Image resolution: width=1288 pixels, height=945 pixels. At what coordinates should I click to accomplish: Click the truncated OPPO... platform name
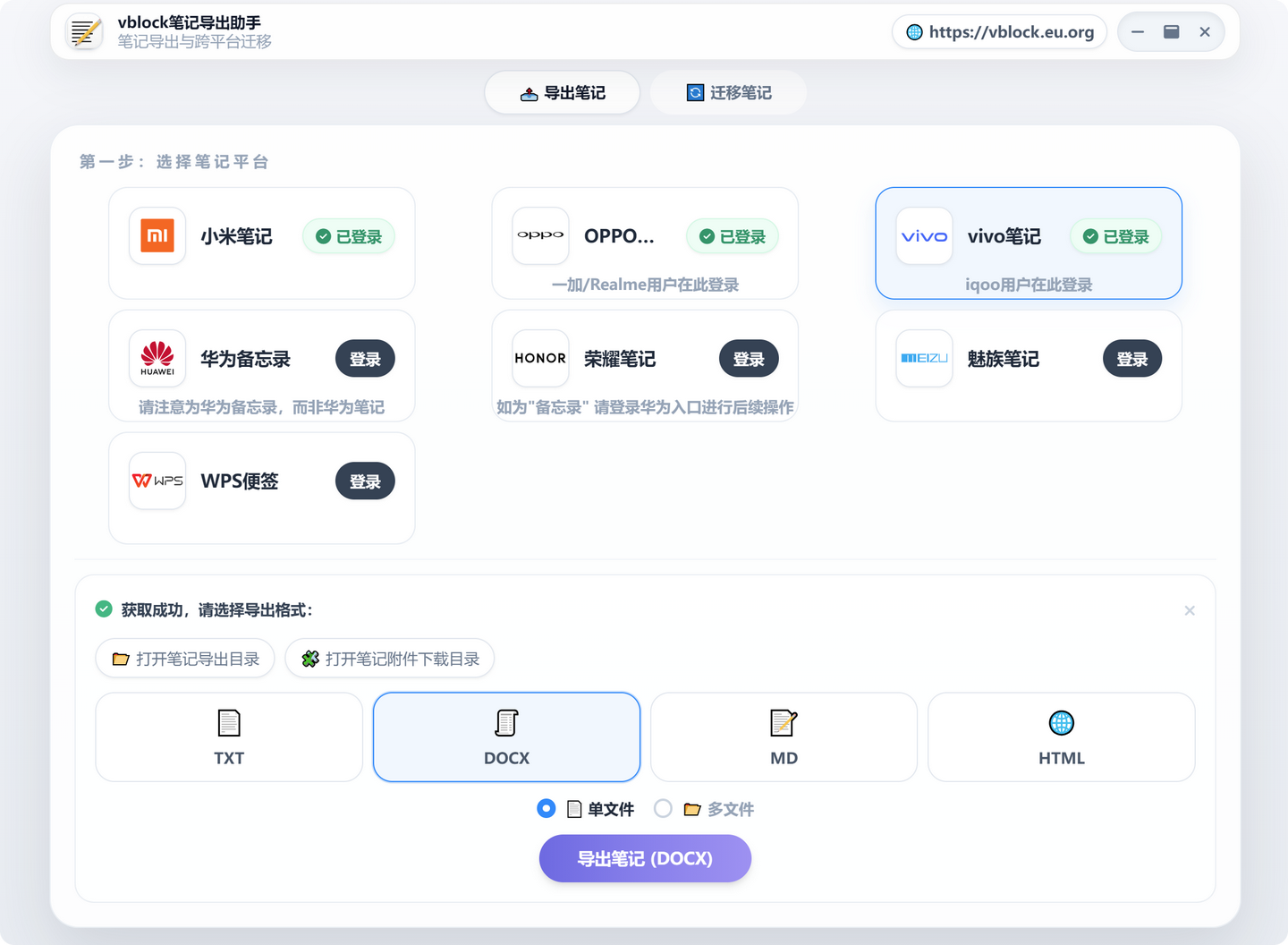(x=619, y=236)
